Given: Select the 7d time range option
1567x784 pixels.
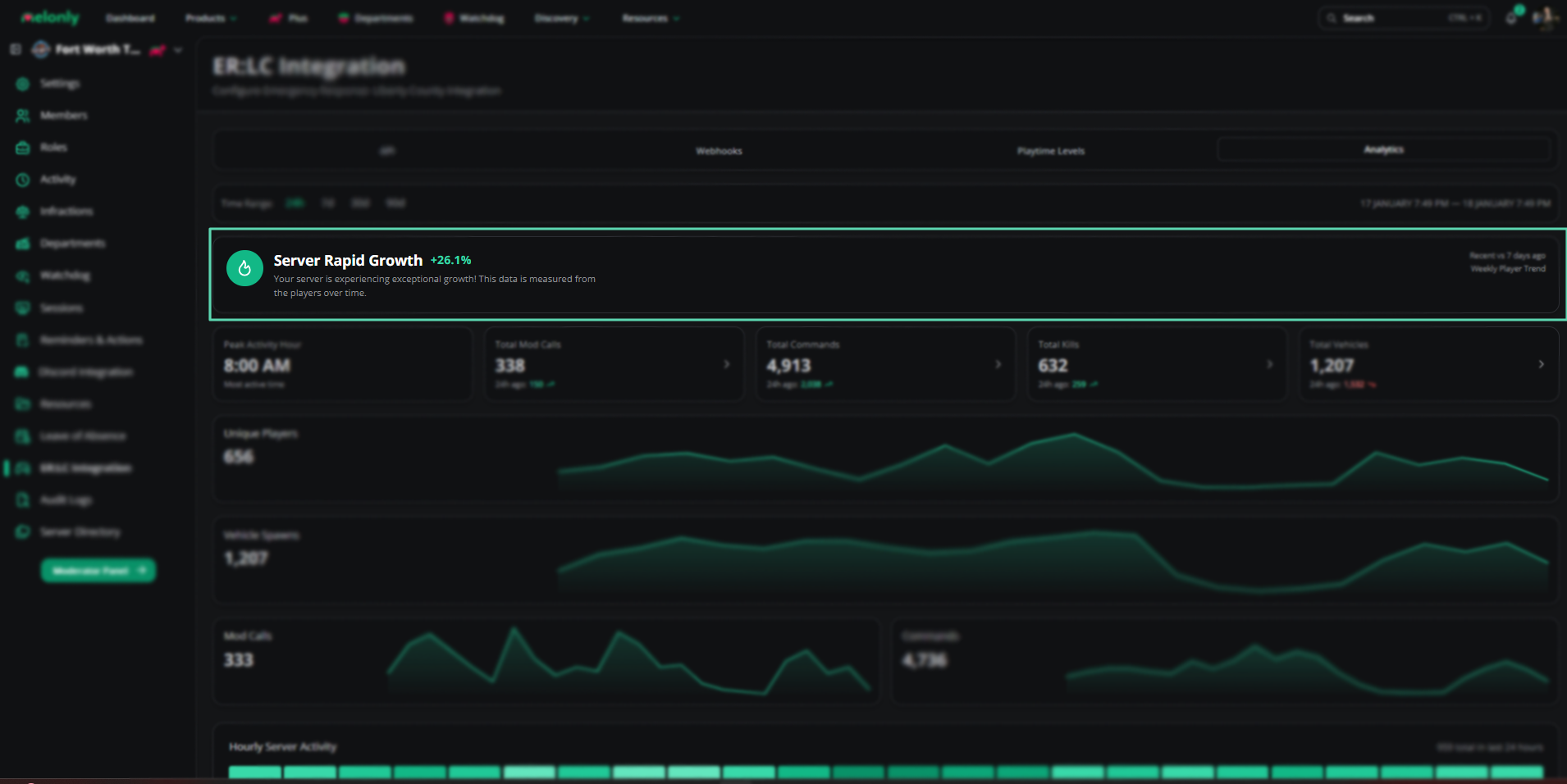Looking at the screenshot, I should [x=327, y=203].
